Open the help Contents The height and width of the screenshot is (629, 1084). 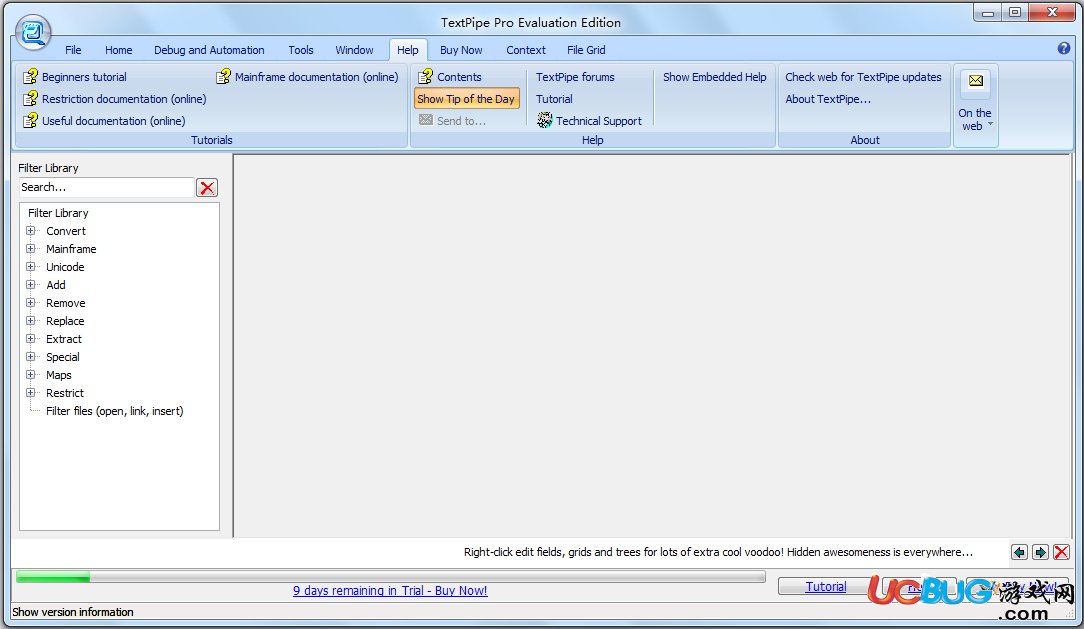(x=450, y=77)
